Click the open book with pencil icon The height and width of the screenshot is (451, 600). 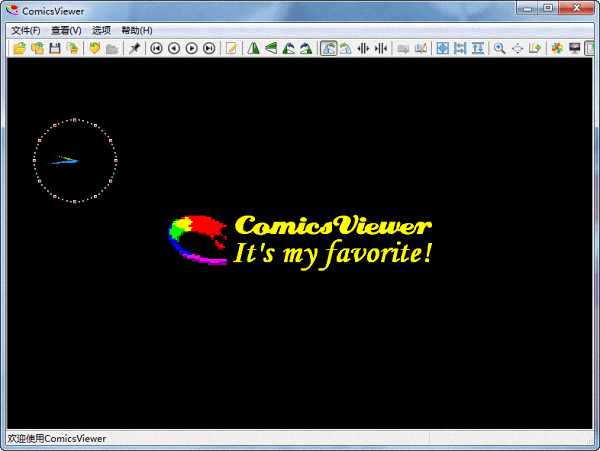coord(421,48)
